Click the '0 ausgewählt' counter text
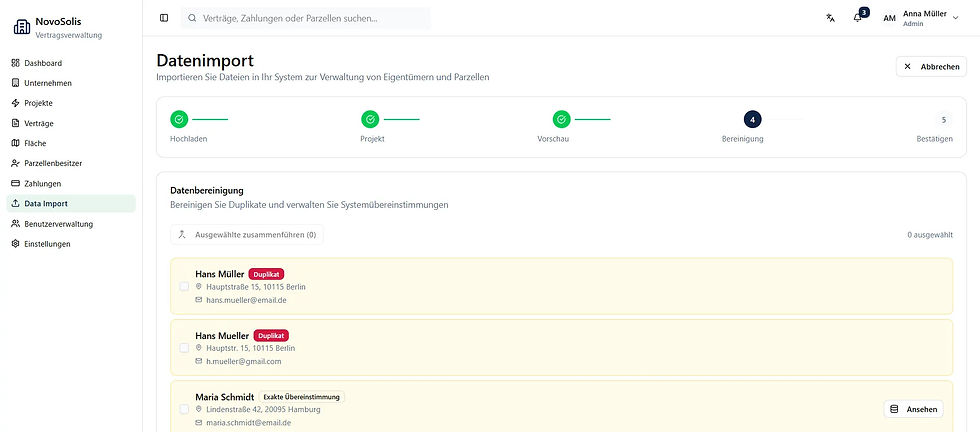Image resolution: width=980 pixels, height=432 pixels. [x=930, y=235]
